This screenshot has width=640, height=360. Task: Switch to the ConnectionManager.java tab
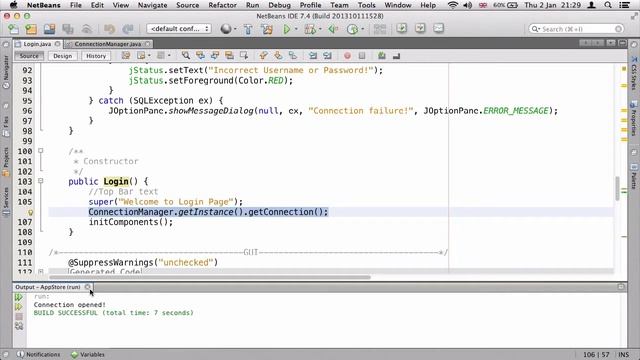(107, 44)
